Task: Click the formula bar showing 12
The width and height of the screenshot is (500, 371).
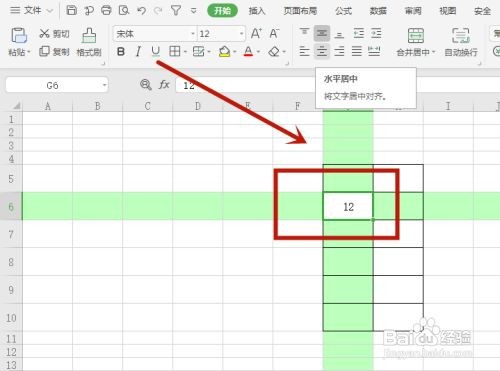Action: tap(245, 85)
